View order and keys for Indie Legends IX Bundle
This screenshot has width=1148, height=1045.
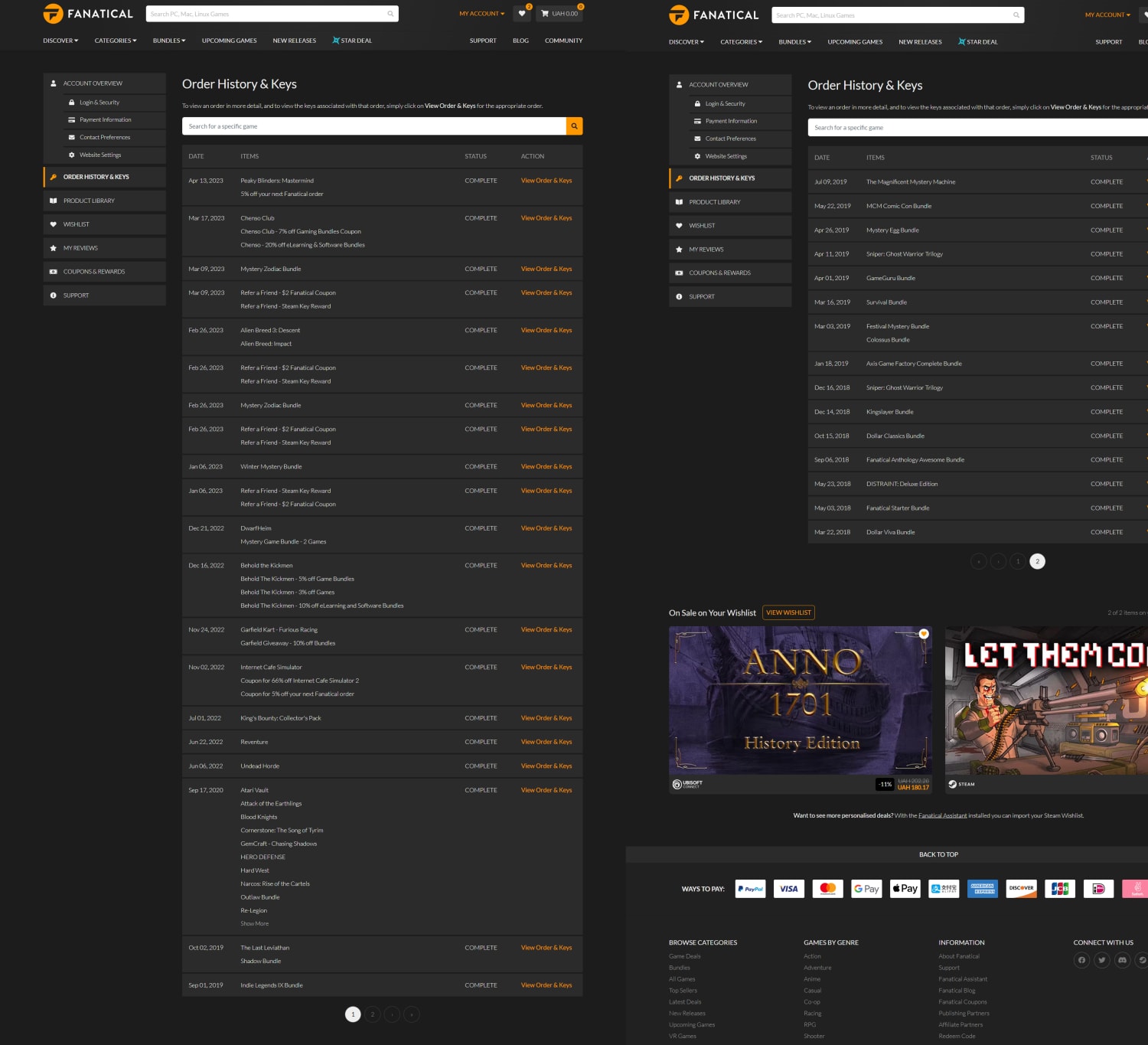[x=546, y=985]
